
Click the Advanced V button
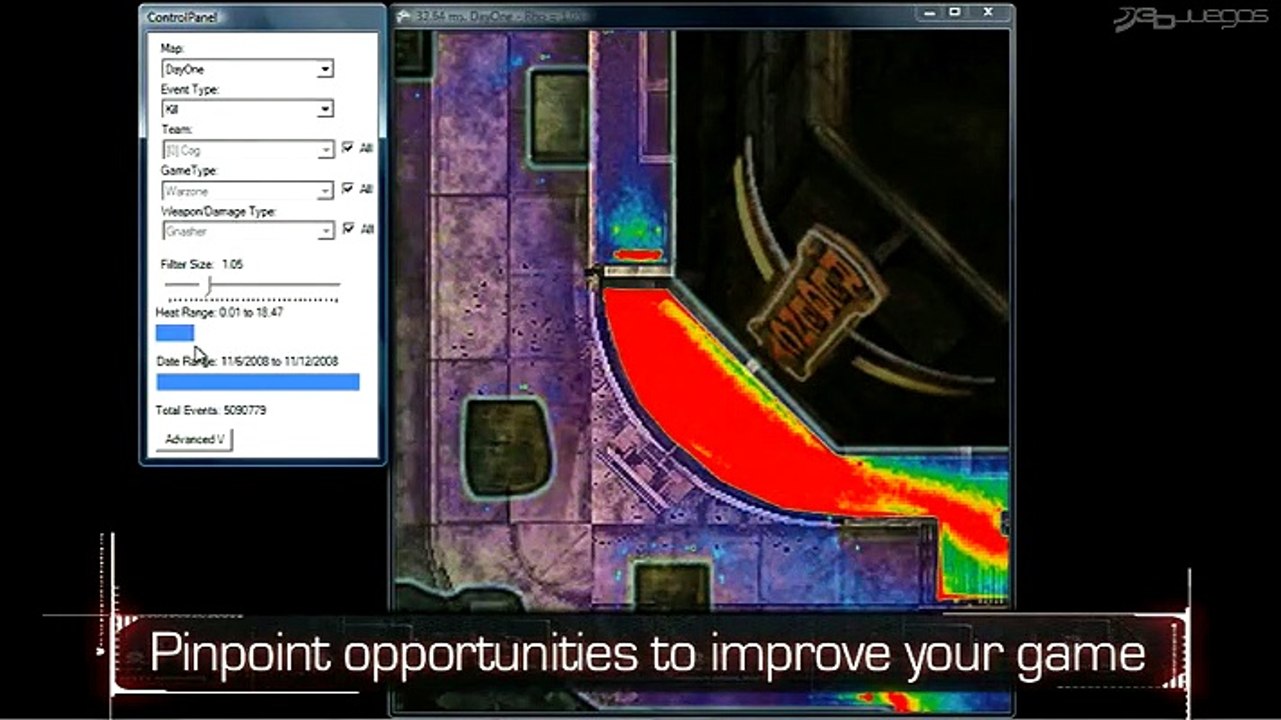pyautogui.click(x=195, y=440)
